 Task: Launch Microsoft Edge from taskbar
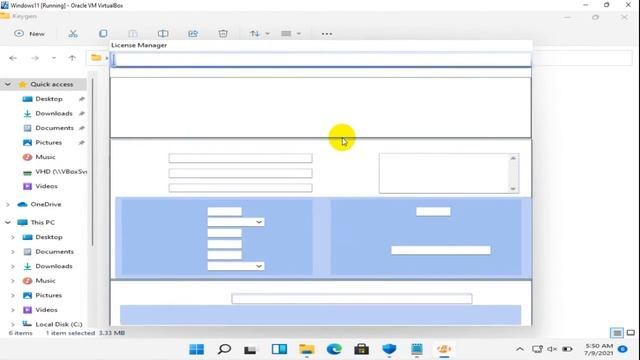(x=334, y=349)
